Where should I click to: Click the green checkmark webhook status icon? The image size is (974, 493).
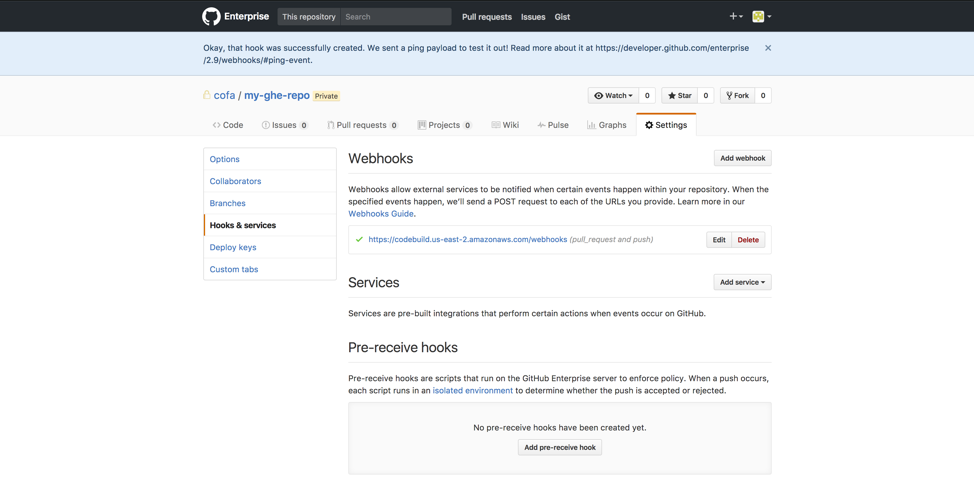pyautogui.click(x=359, y=239)
